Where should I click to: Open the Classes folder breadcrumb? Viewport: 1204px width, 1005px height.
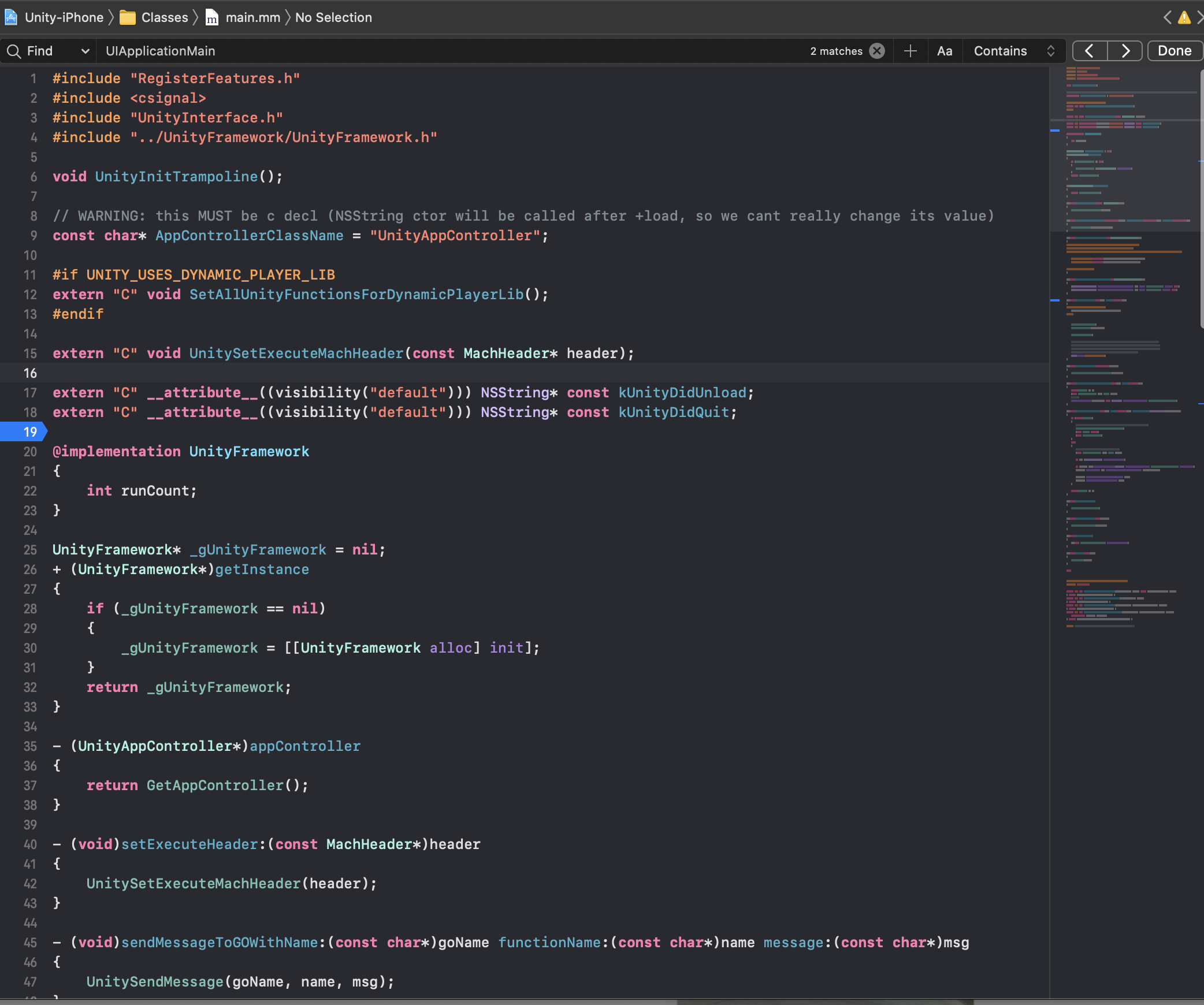coord(165,17)
